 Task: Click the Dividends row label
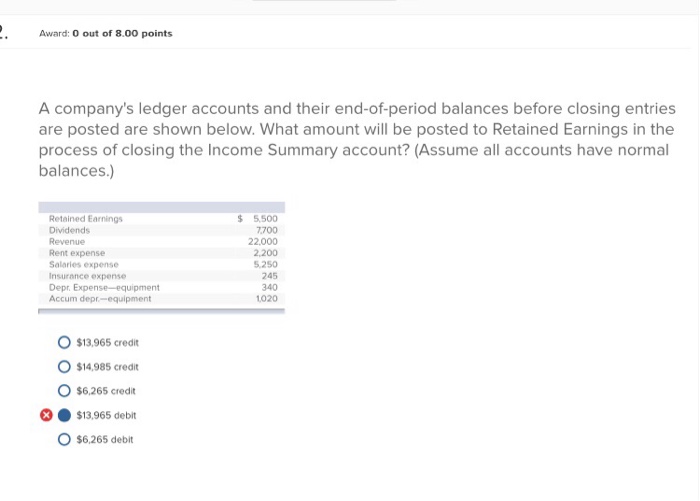[69, 230]
